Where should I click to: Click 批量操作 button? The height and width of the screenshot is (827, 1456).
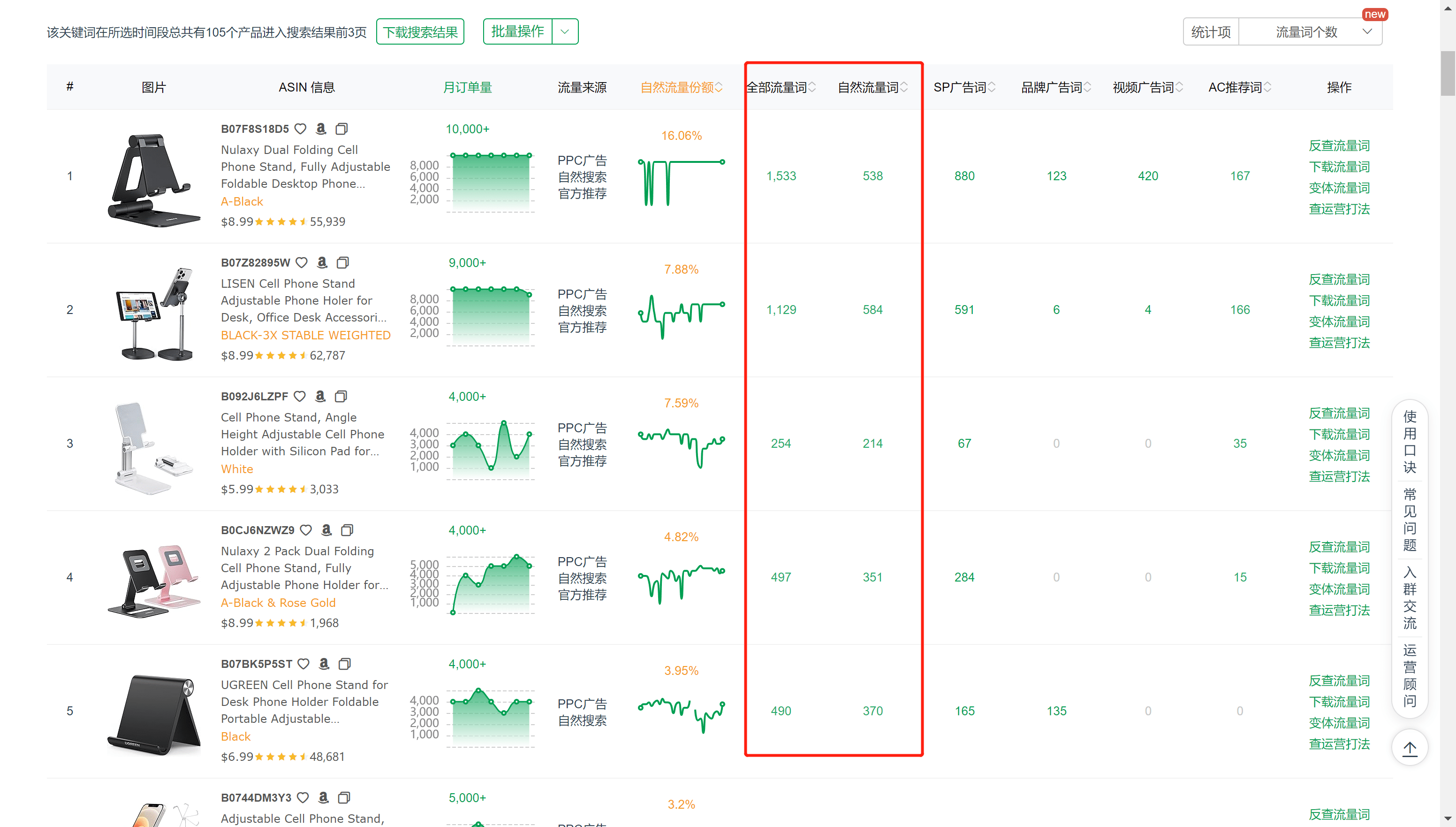[x=518, y=32]
